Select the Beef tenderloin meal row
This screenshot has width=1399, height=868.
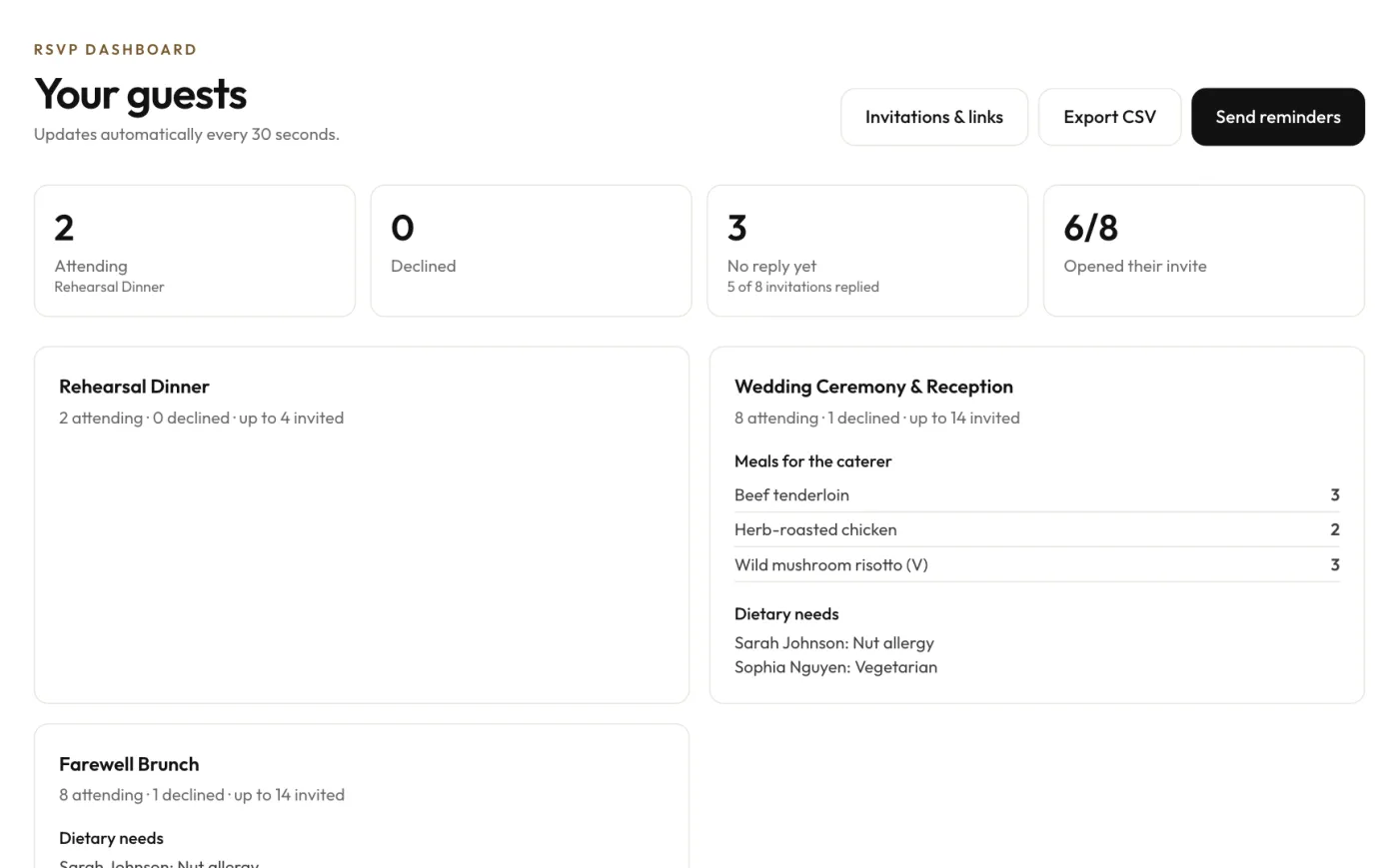(1036, 494)
